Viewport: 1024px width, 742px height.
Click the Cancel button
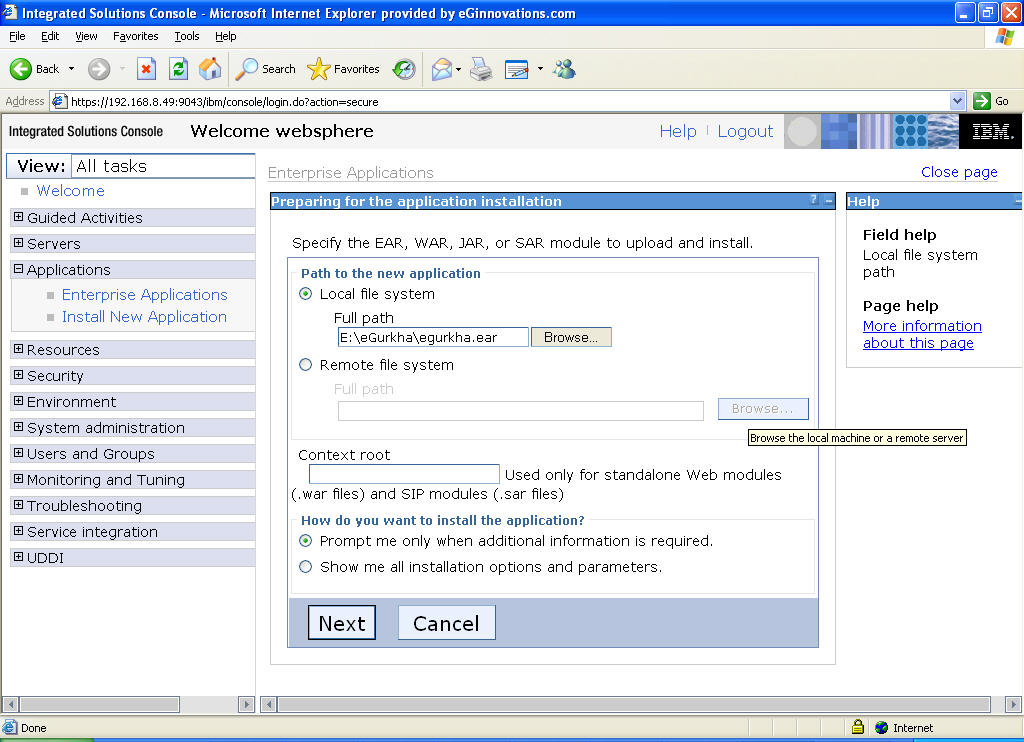click(447, 622)
